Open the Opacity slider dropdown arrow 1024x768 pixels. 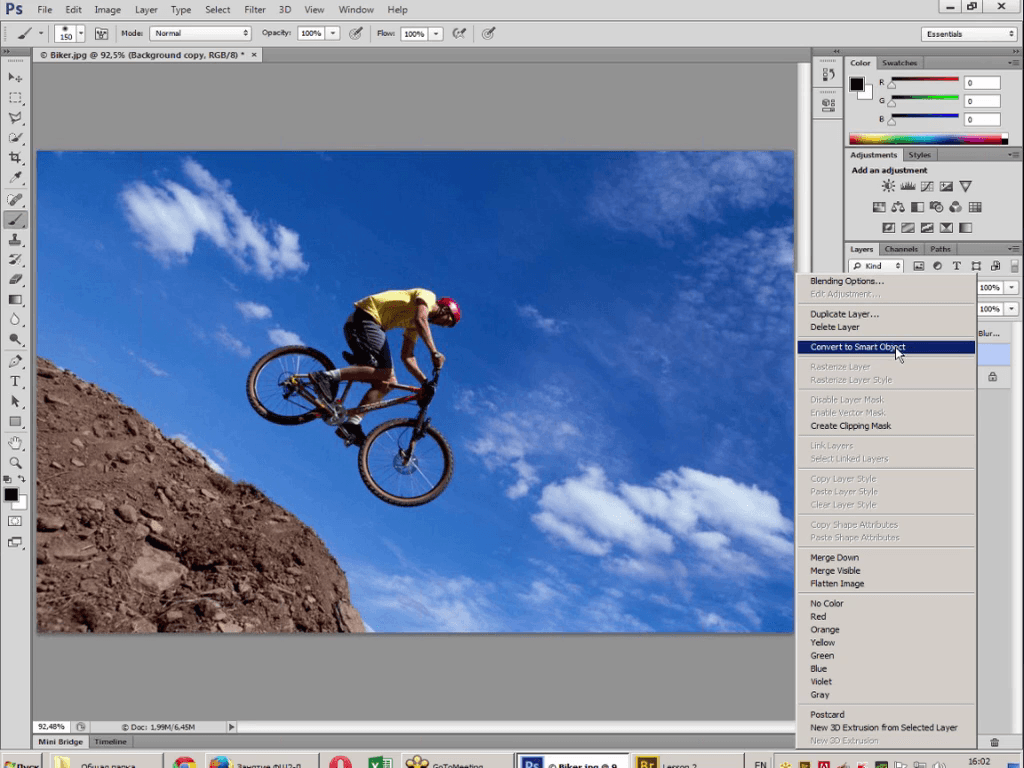[x=332, y=33]
